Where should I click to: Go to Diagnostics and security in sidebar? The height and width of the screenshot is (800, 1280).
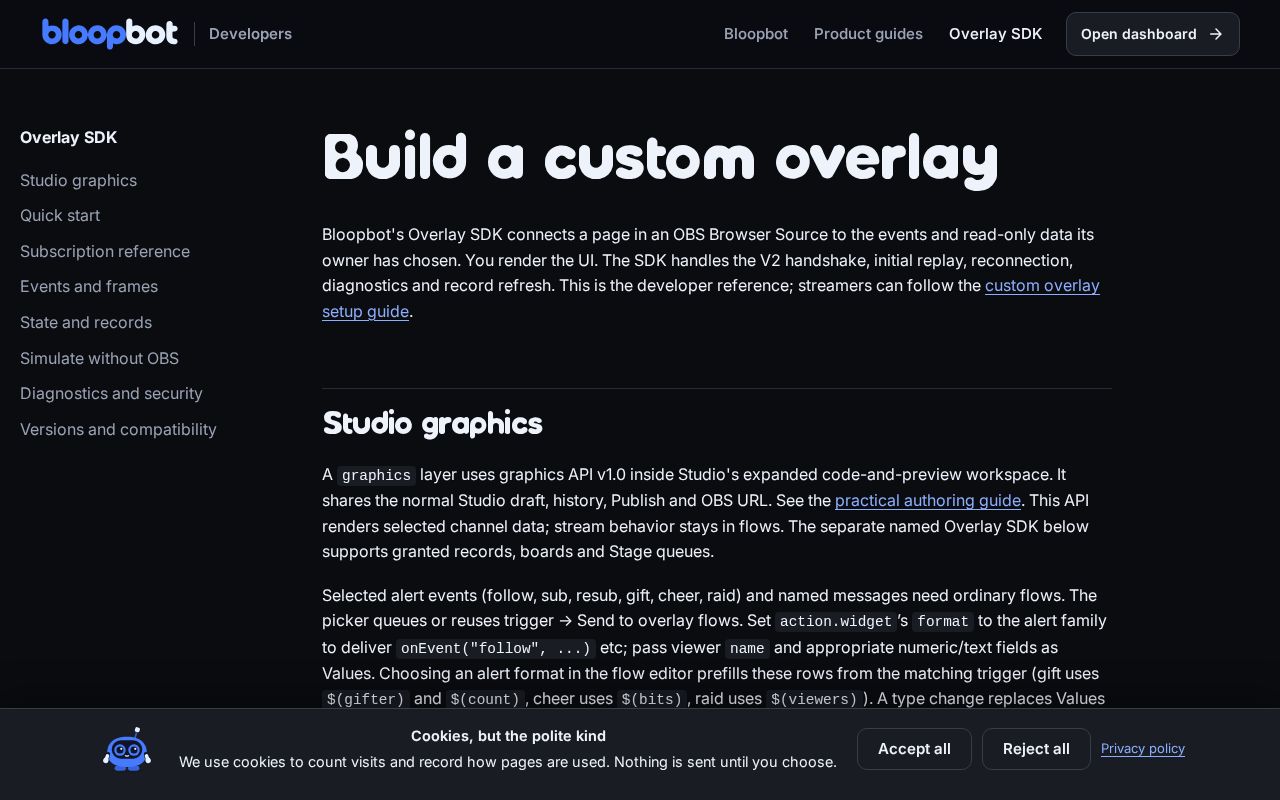[111, 393]
